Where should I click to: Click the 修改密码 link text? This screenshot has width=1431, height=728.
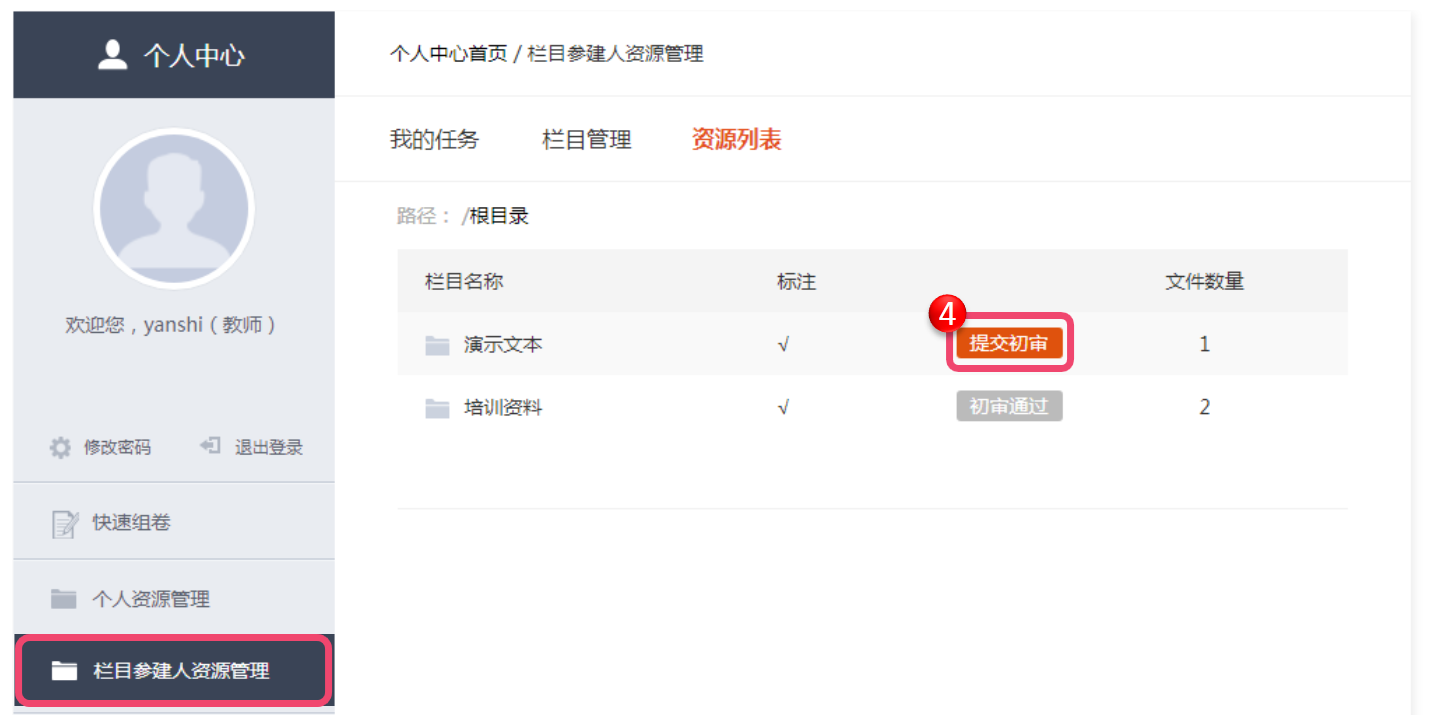point(117,447)
